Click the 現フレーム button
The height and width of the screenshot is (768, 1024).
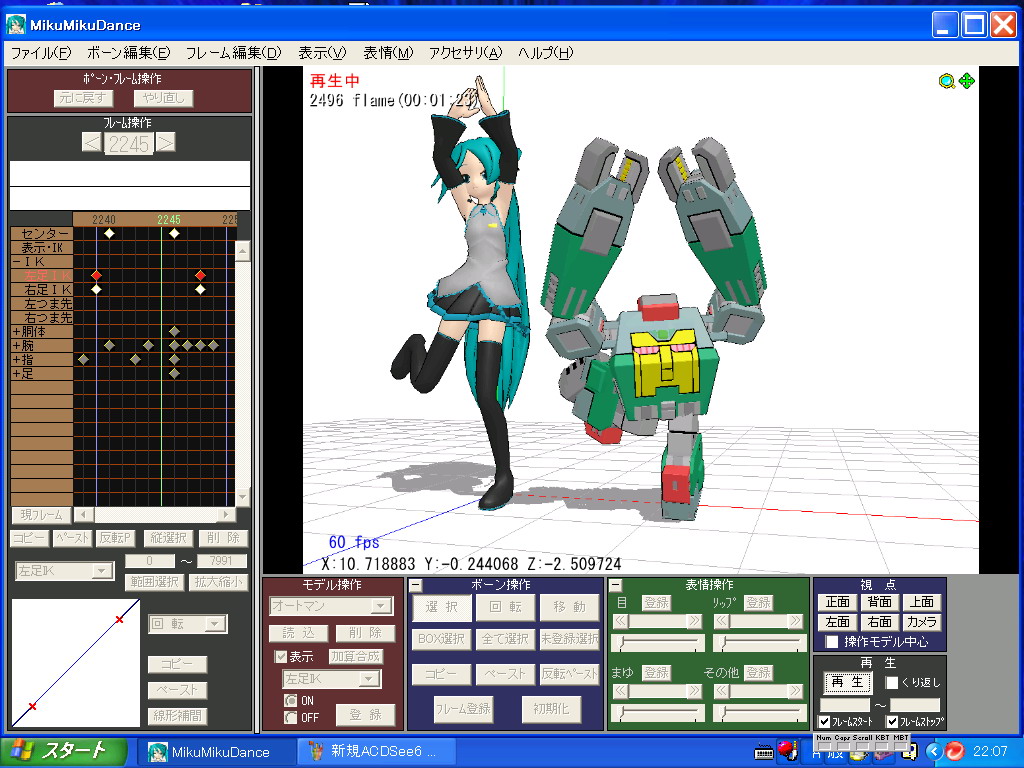pos(41,515)
